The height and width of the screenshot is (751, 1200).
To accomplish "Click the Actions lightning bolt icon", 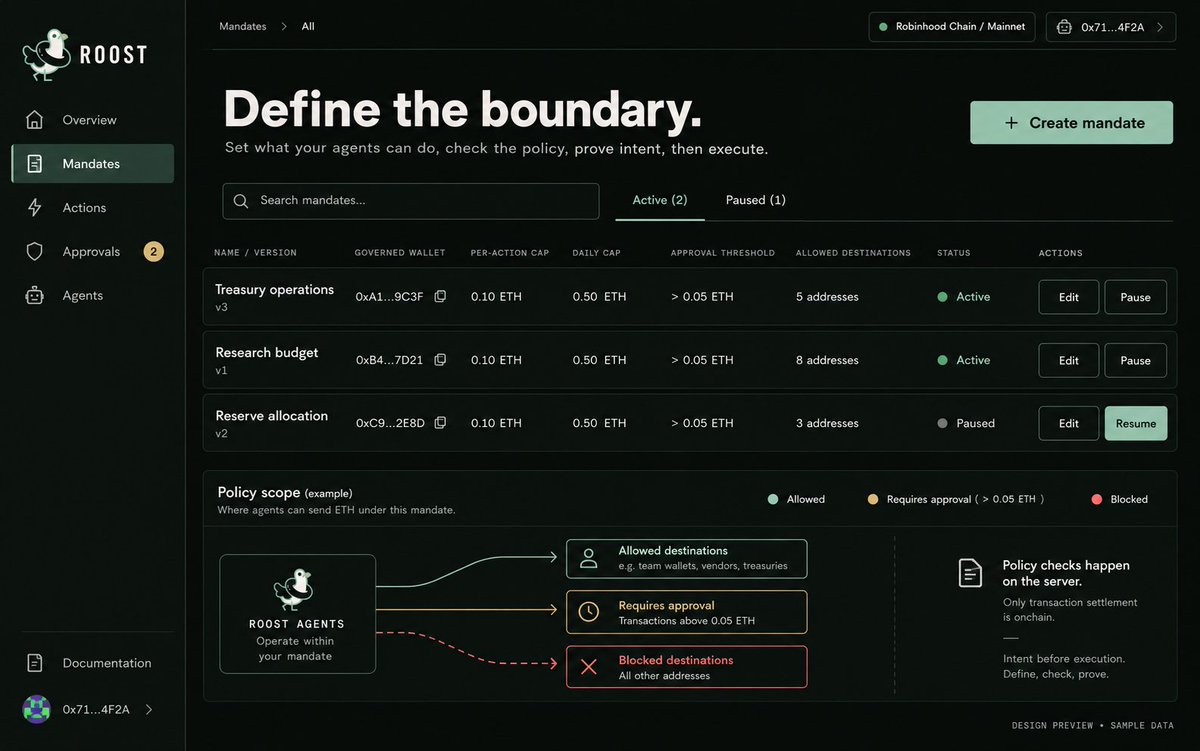I will 35,208.
